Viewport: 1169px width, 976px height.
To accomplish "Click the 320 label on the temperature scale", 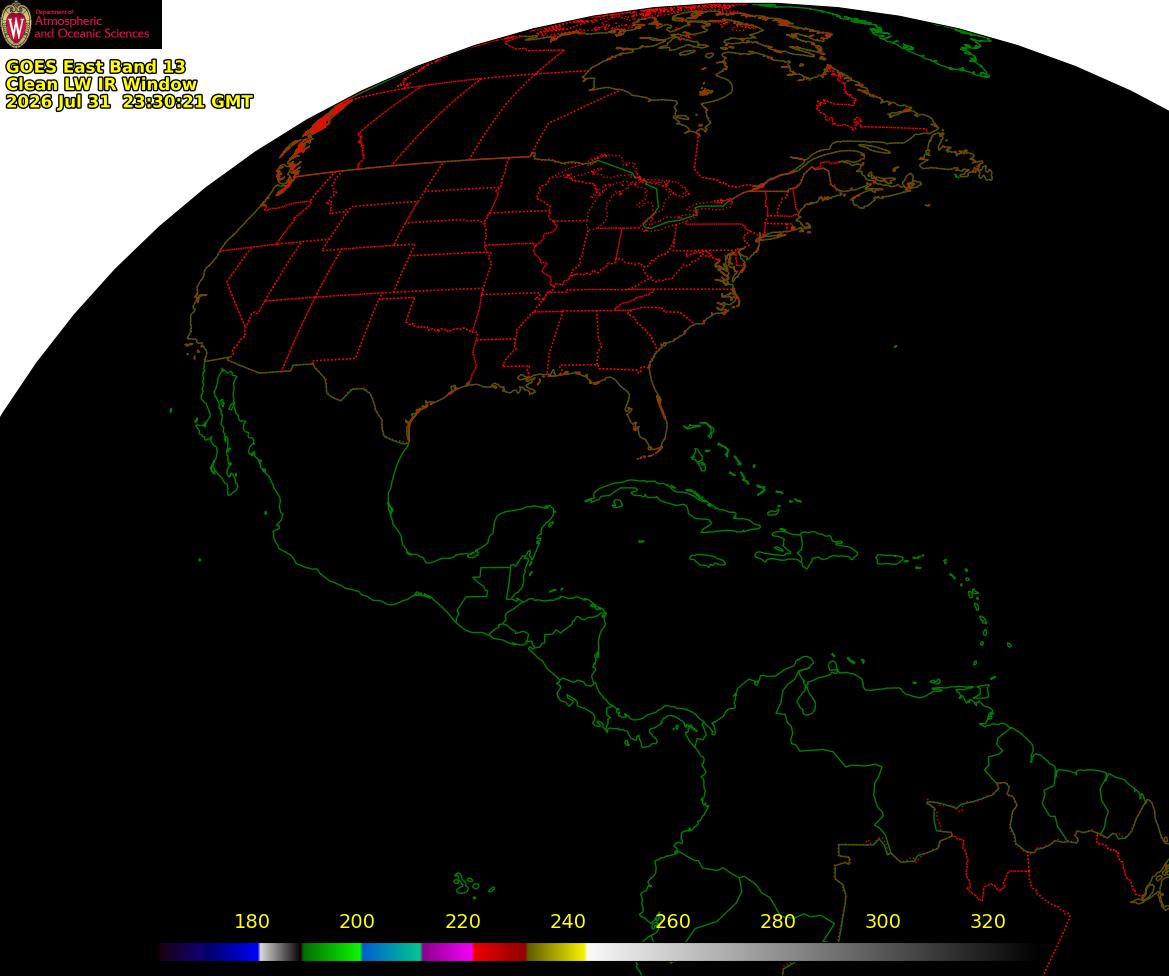I will click(x=988, y=922).
